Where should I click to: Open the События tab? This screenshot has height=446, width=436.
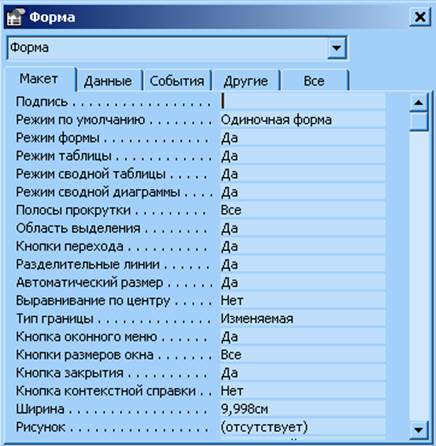[x=177, y=81]
